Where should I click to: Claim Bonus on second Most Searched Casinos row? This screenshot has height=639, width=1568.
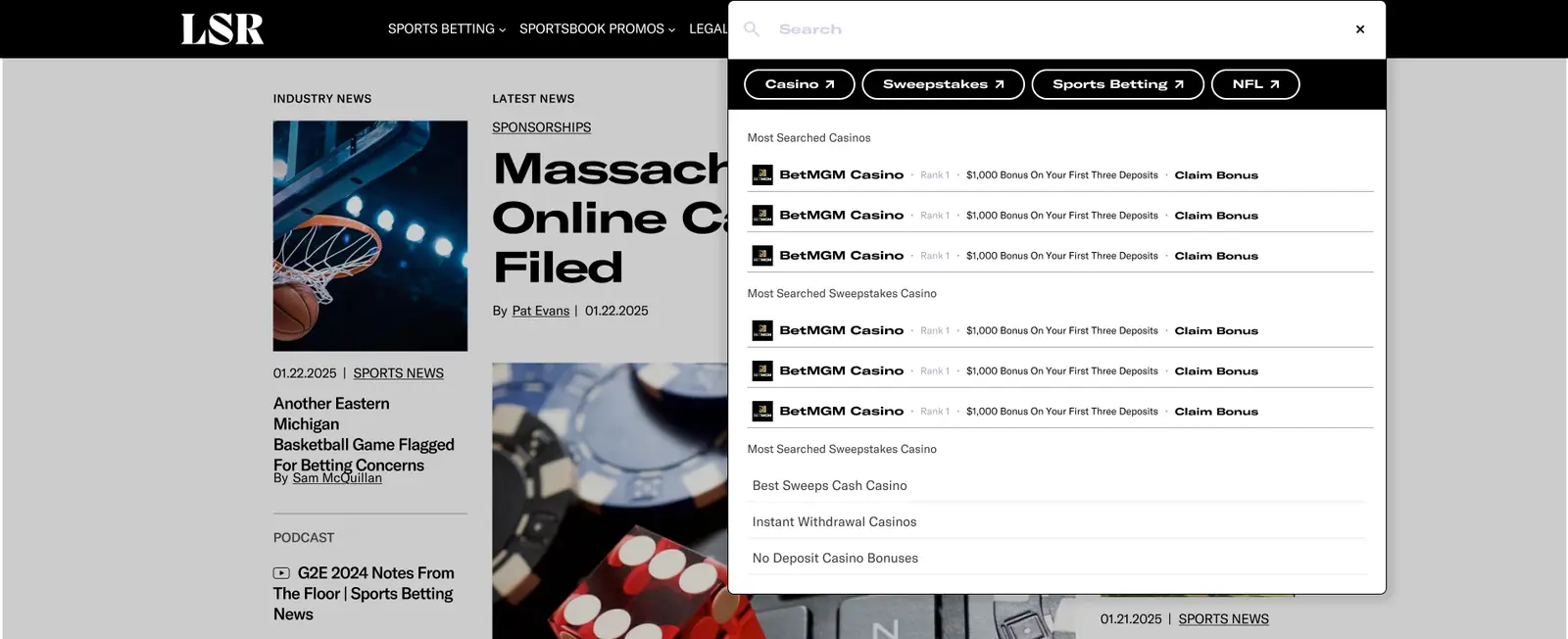tap(1216, 216)
